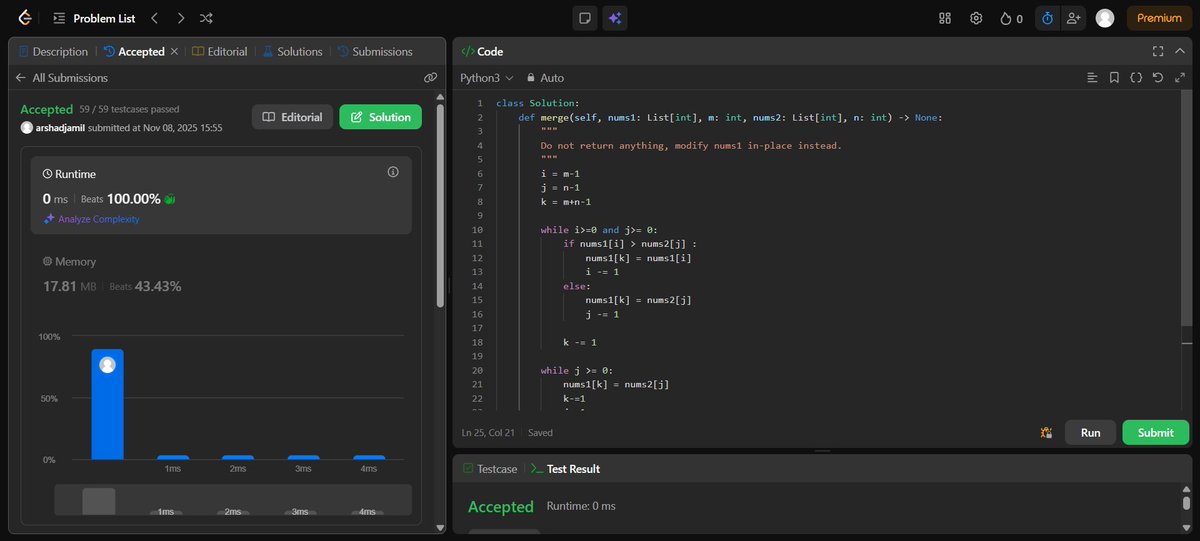Open the debugger bug icon
The height and width of the screenshot is (541, 1200).
point(1047,432)
